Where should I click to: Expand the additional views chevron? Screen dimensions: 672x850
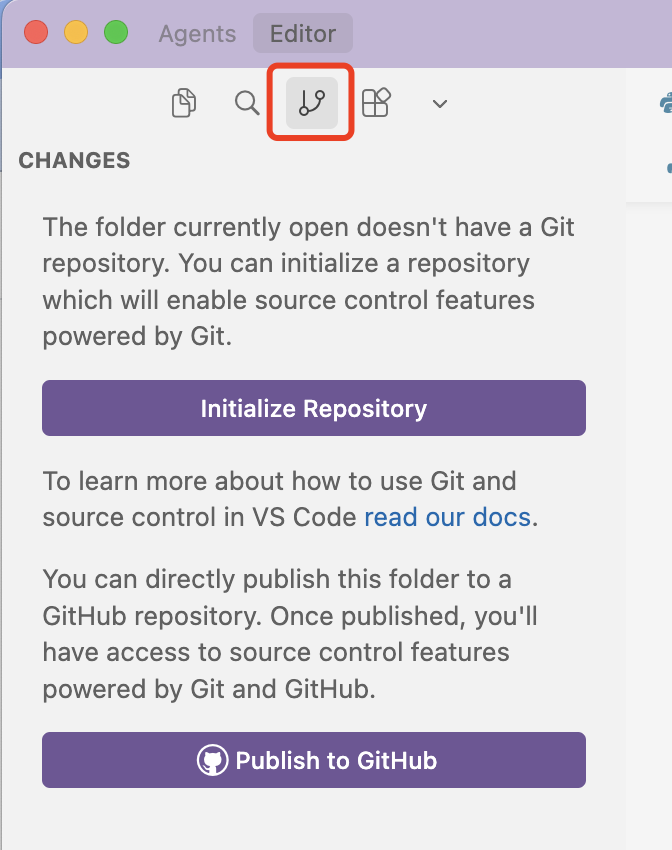pyautogui.click(x=439, y=103)
